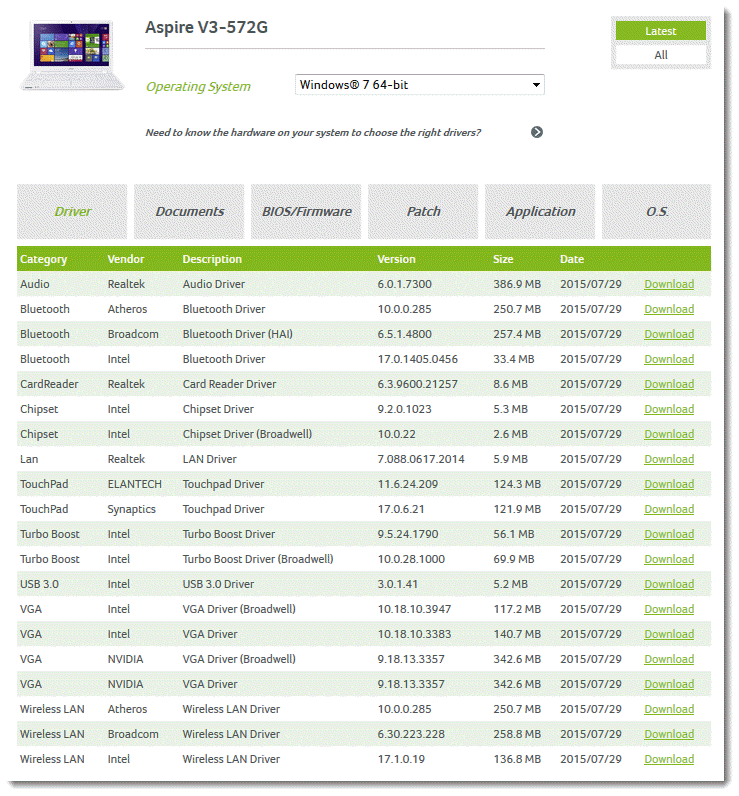Image resolution: width=739 pixels, height=796 pixels.
Task: Click the Version column header
Action: 396,259
